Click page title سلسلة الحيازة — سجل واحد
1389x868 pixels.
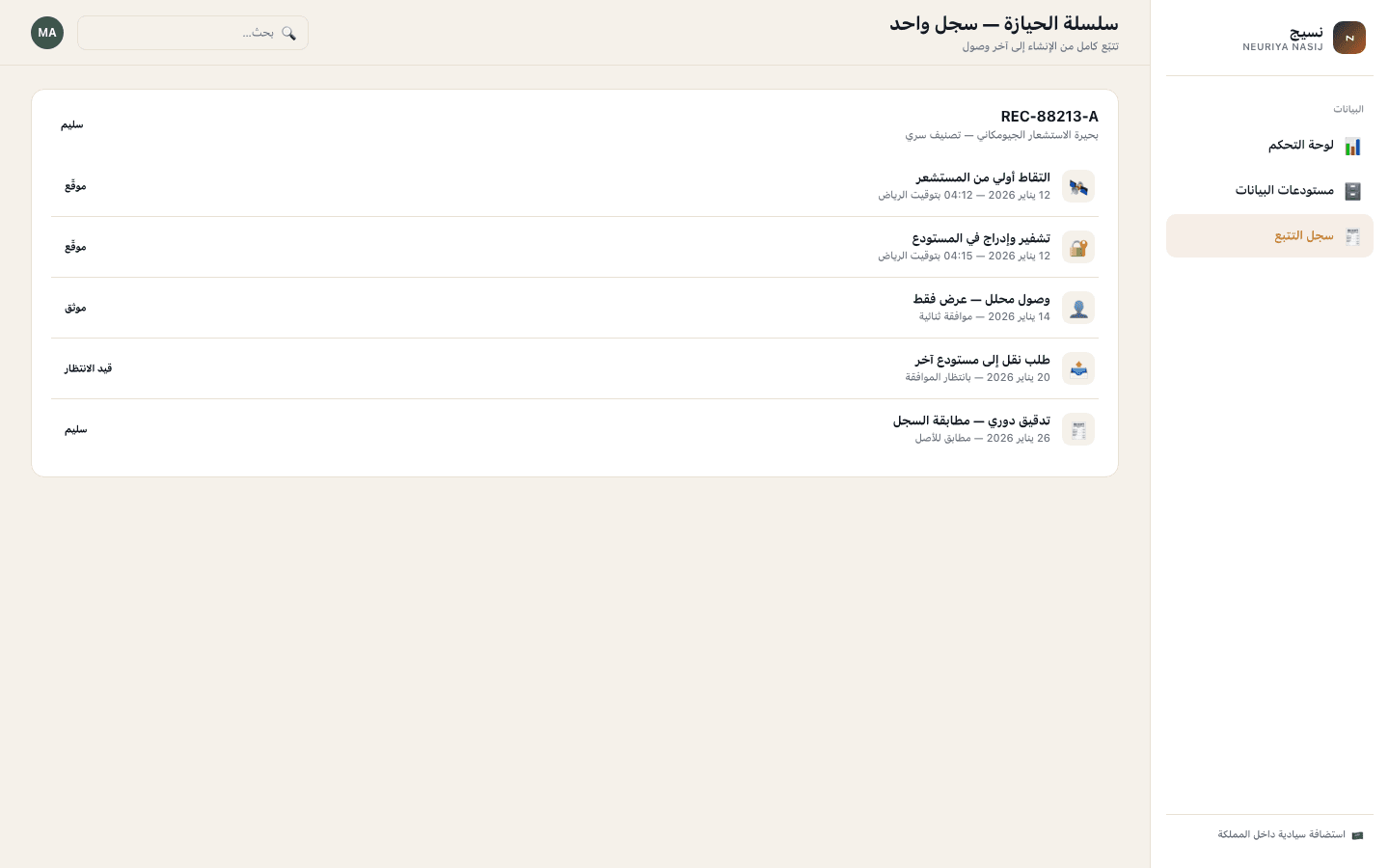tap(1004, 24)
